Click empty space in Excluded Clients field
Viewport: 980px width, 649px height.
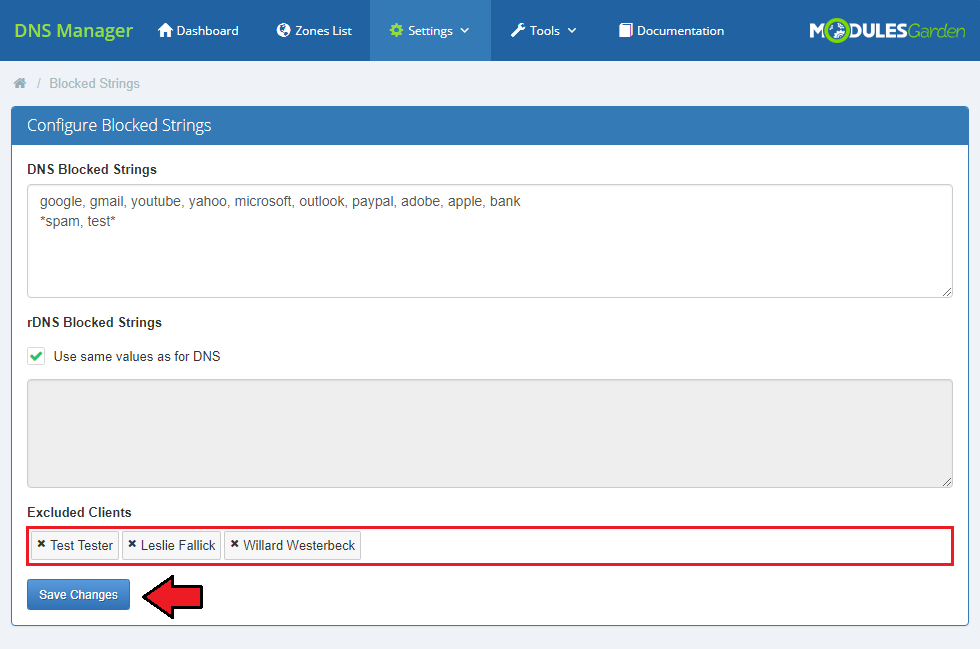point(650,546)
